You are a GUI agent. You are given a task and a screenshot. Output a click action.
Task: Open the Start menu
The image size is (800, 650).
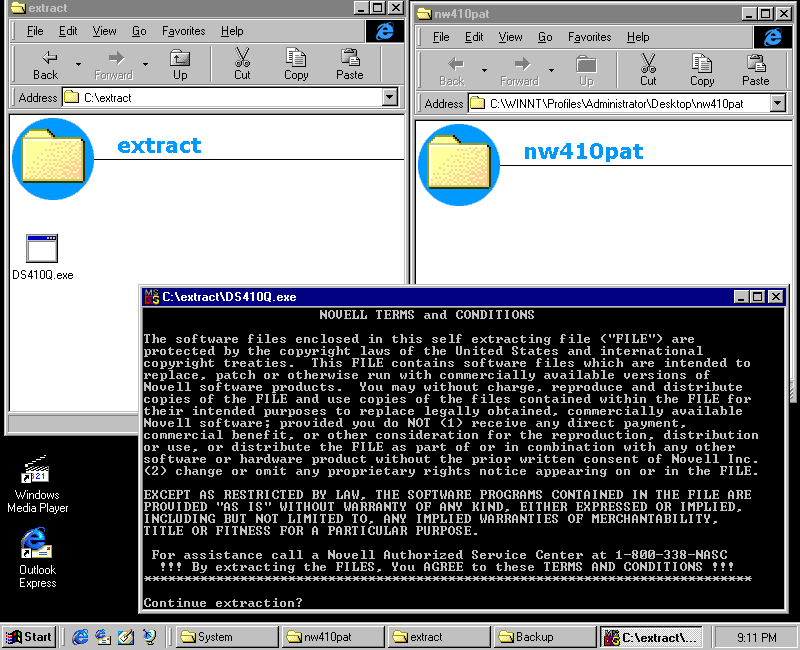click(29, 637)
